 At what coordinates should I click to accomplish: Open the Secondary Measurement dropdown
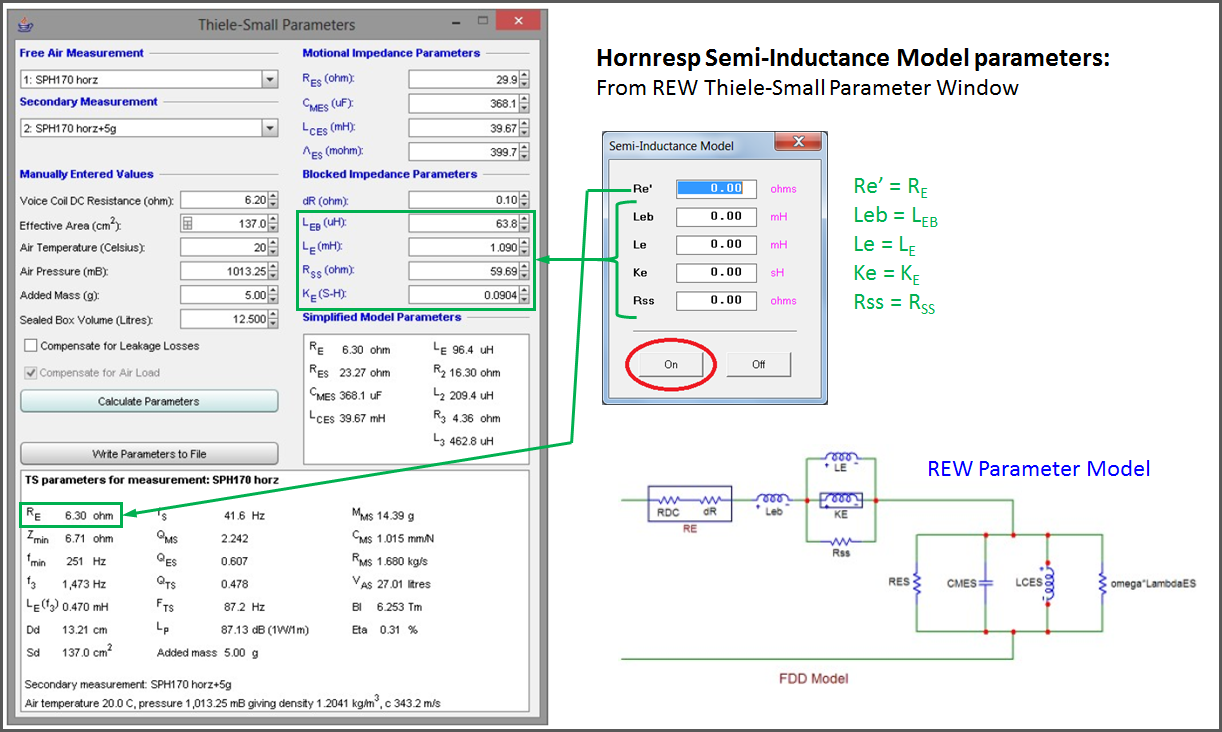point(269,128)
